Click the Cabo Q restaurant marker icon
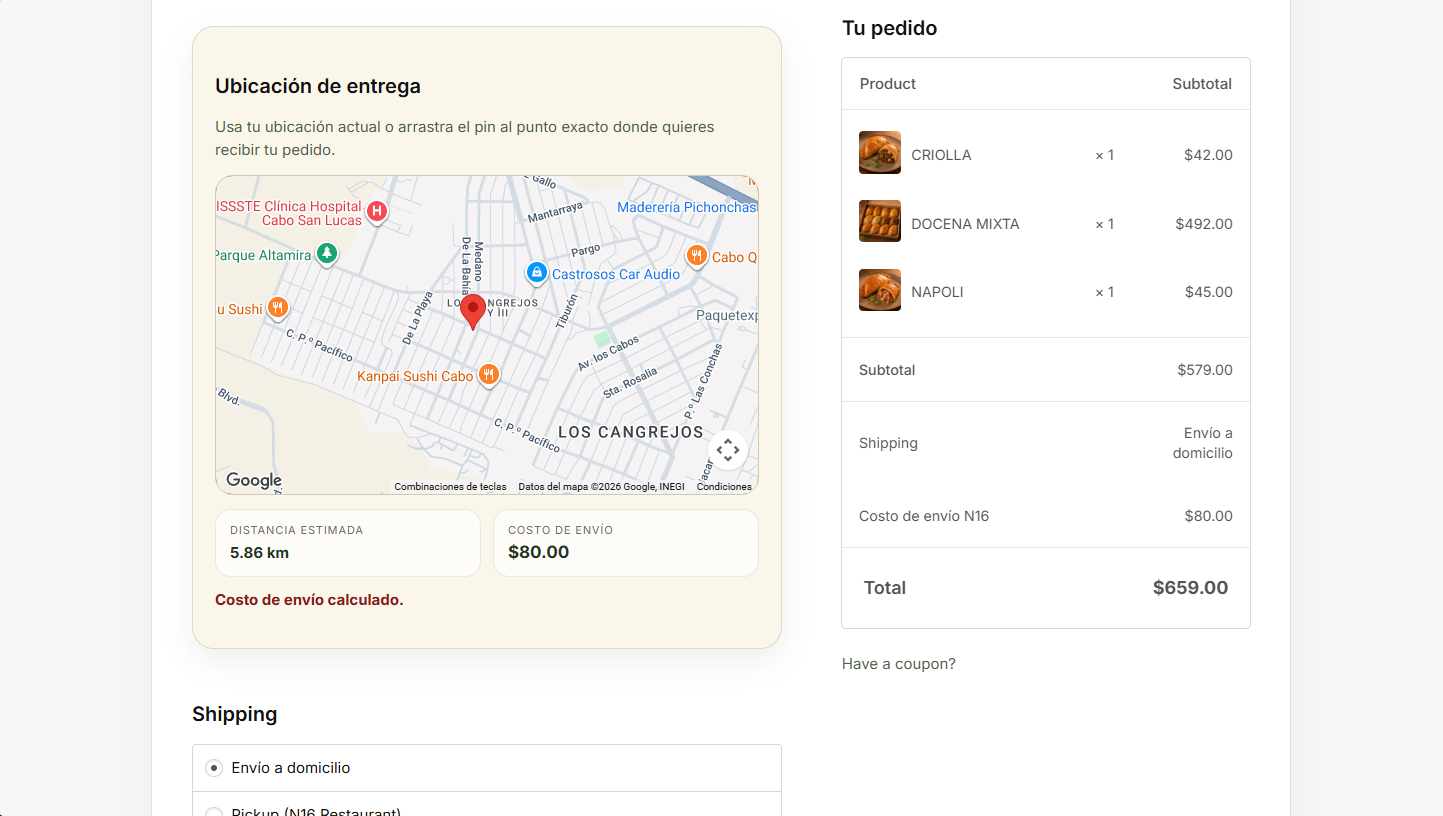 697,256
